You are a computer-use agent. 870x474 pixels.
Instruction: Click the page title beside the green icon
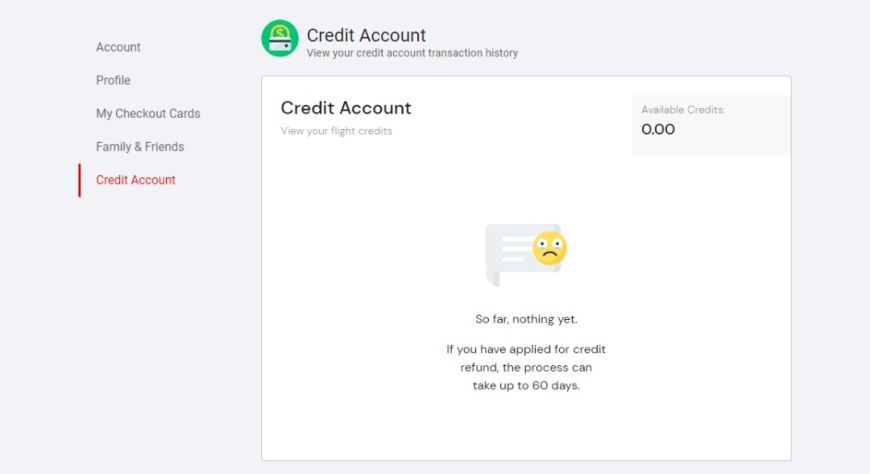(x=366, y=35)
